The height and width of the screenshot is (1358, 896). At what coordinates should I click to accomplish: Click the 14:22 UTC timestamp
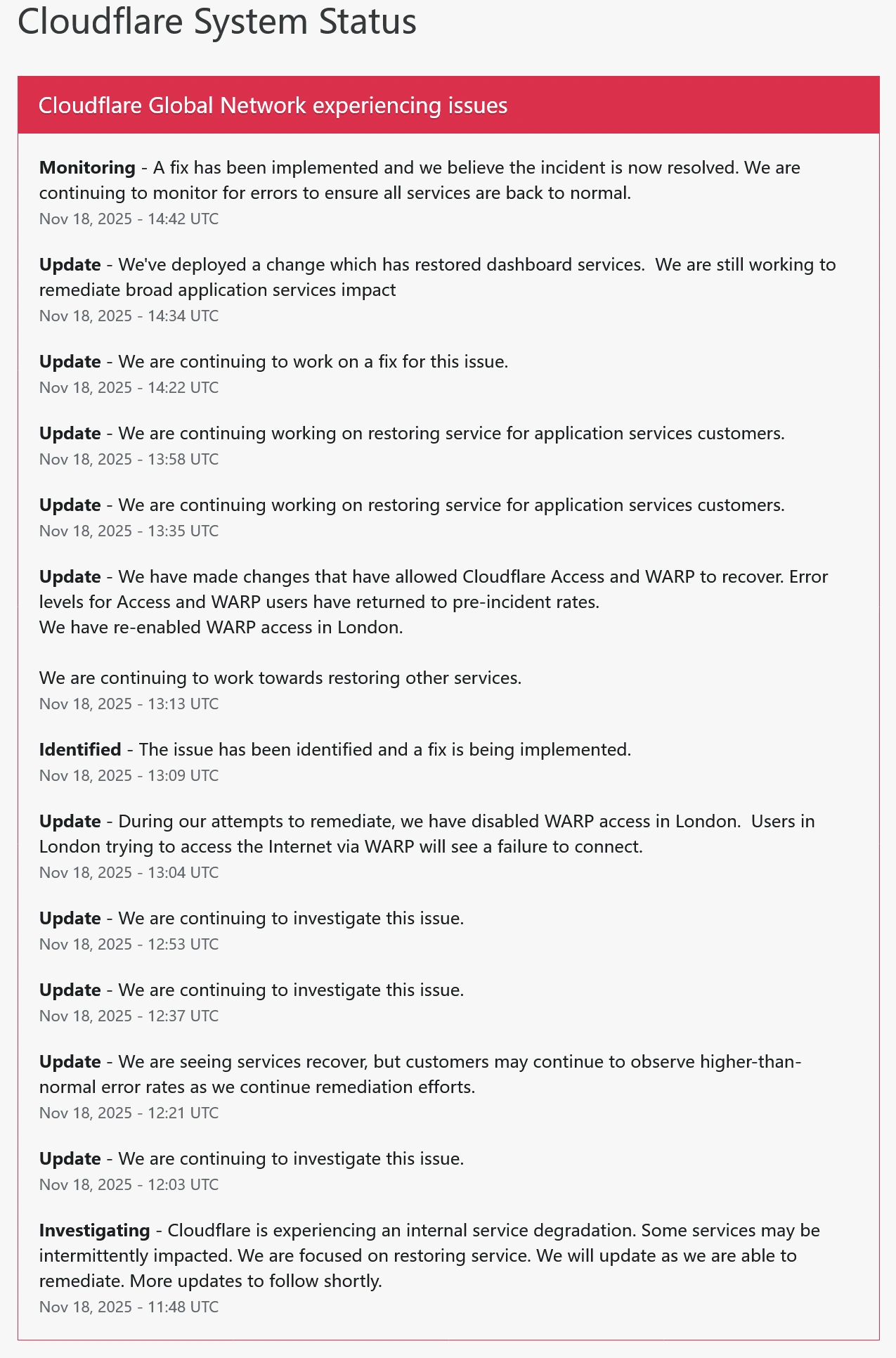(129, 387)
